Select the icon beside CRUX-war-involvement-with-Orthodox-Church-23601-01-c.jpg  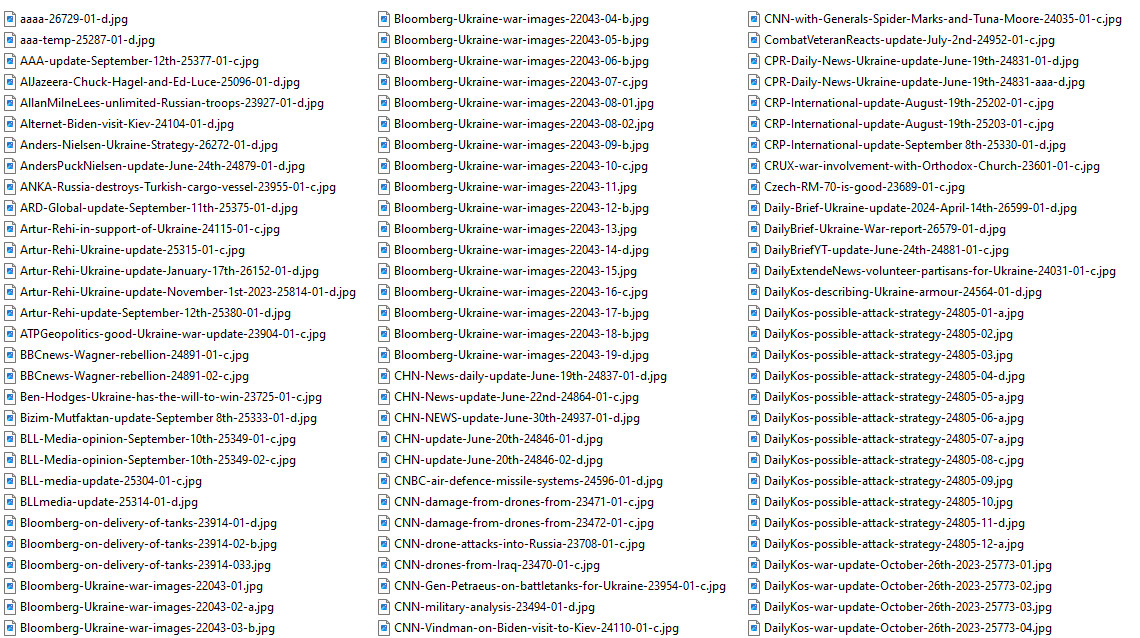(754, 166)
